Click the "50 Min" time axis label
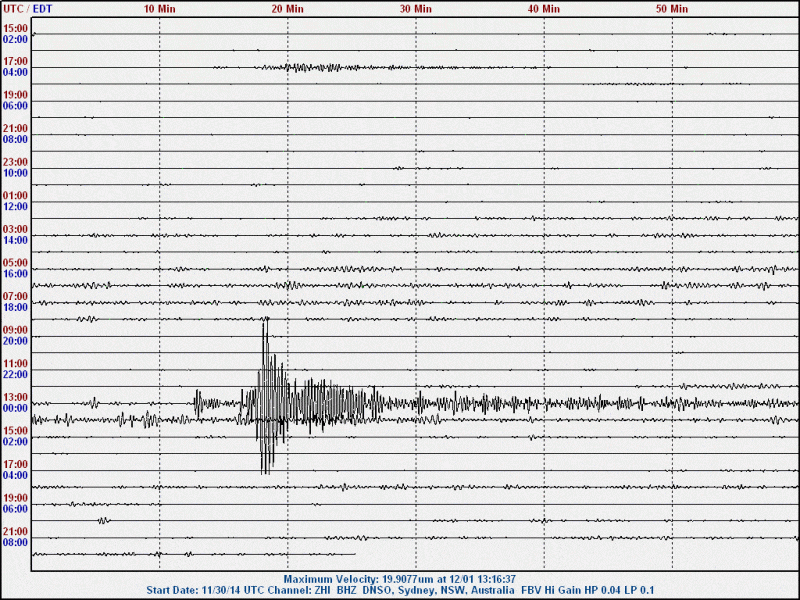800x600 pixels. (x=672, y=9)
